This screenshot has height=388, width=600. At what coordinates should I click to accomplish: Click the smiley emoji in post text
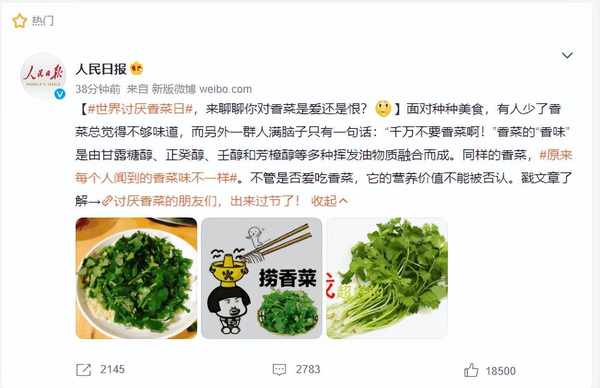pyautogui.click(x=383, y=109)
